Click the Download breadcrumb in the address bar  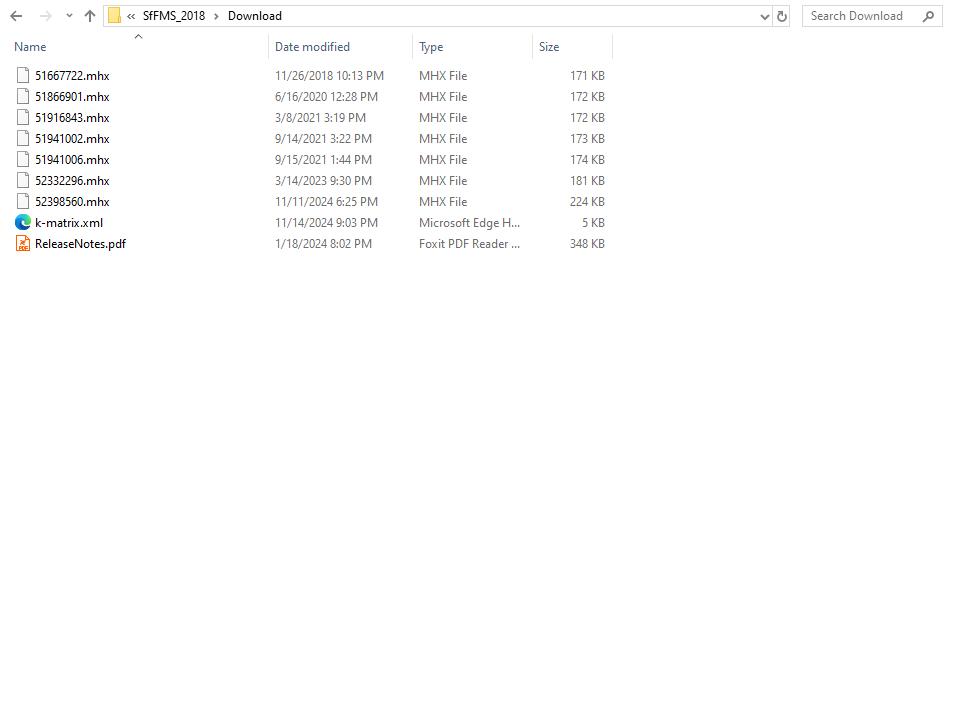click(254, 15)
